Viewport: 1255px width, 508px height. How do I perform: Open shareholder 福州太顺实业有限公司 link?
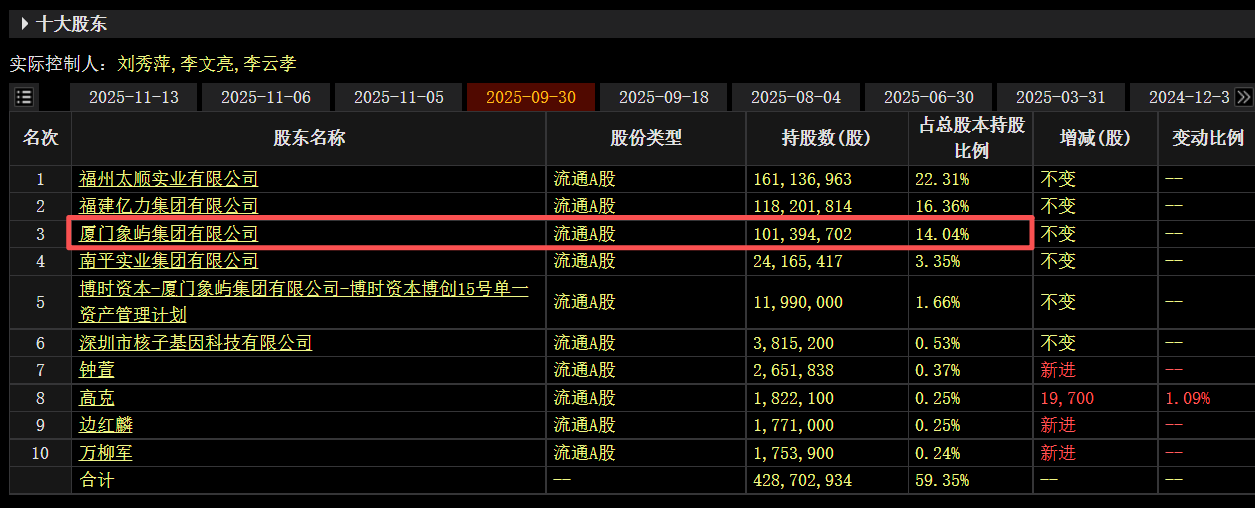tap(169, 179)
